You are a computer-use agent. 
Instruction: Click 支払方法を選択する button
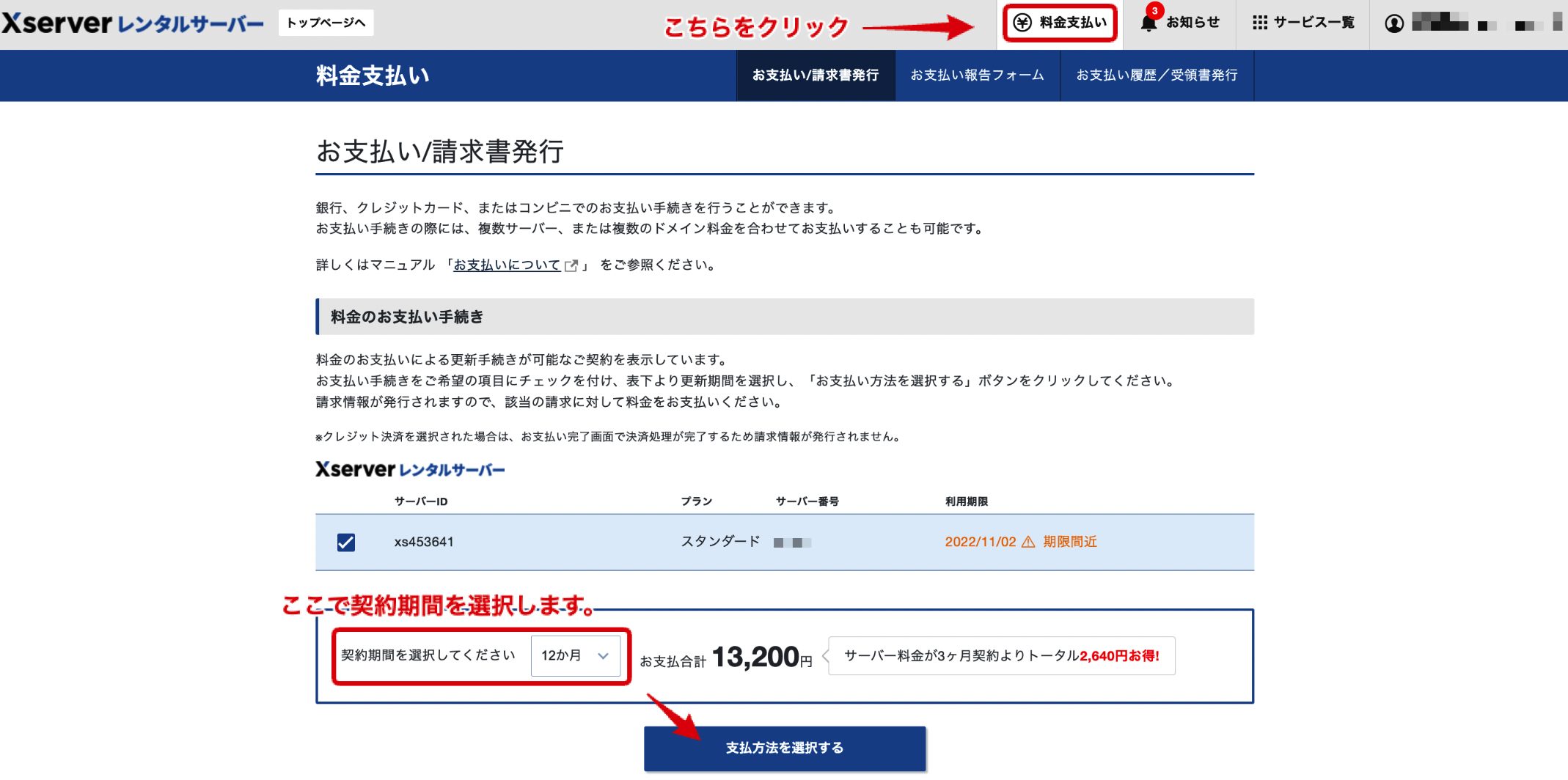pyautogui.click(x=785, y=748)
